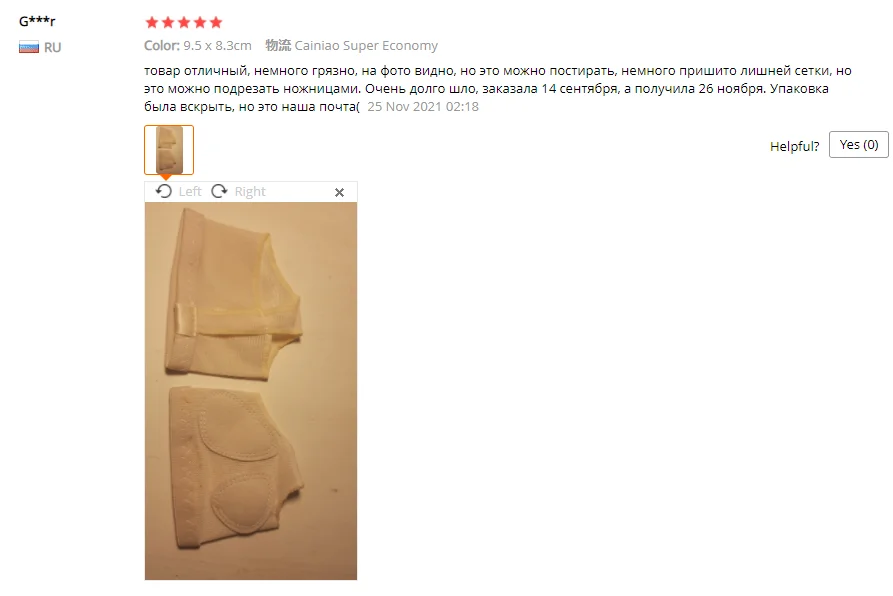This screenshot has width=893, height=596.
Task: Click the rotate left arrow icon
Action: 163,191
